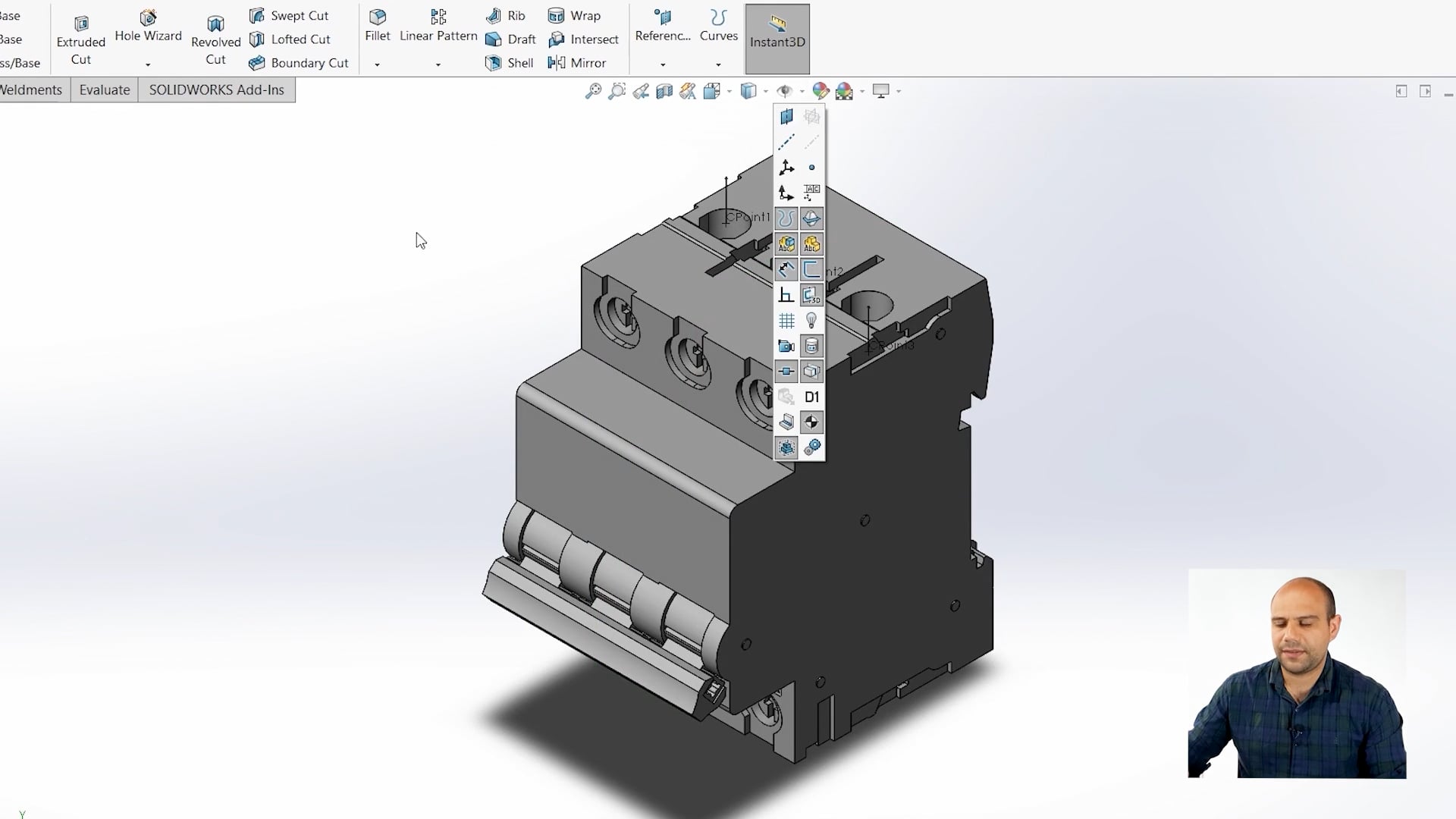The image size is (1456, 819).
Task: Click the Apply Scene icon
Action: [845, 90]
